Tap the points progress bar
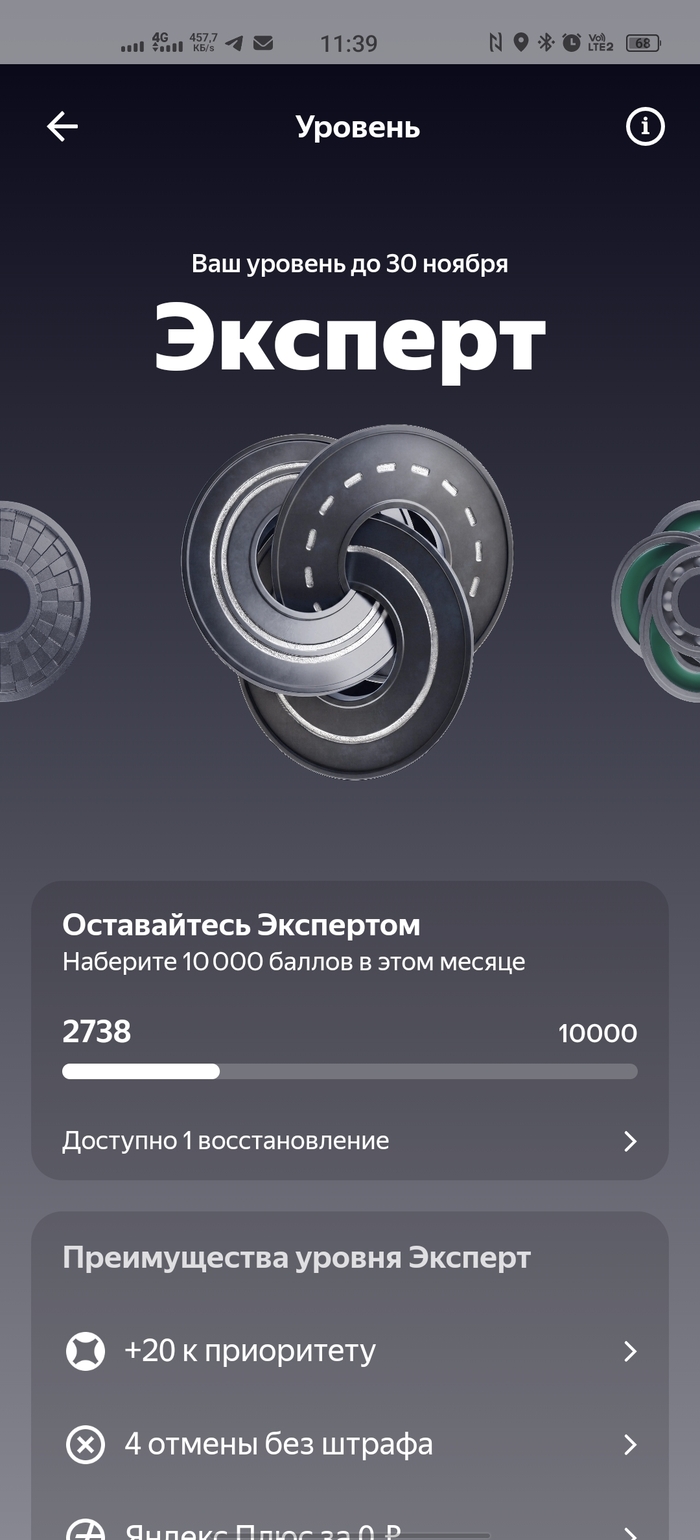700x1540 pixels. (x=350, y=1071)
